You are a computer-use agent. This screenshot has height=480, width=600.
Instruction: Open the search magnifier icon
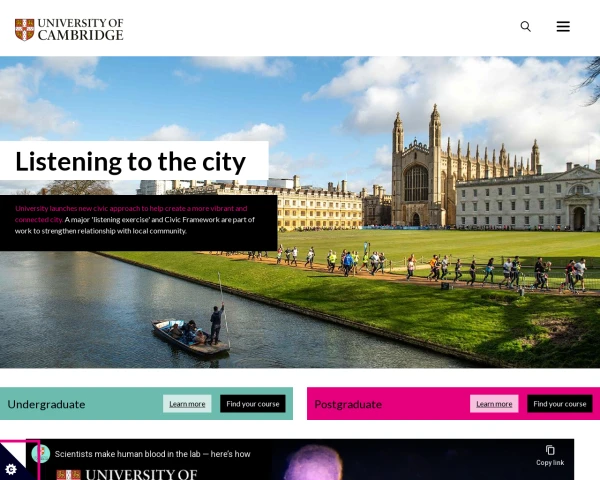click(525, 26)
